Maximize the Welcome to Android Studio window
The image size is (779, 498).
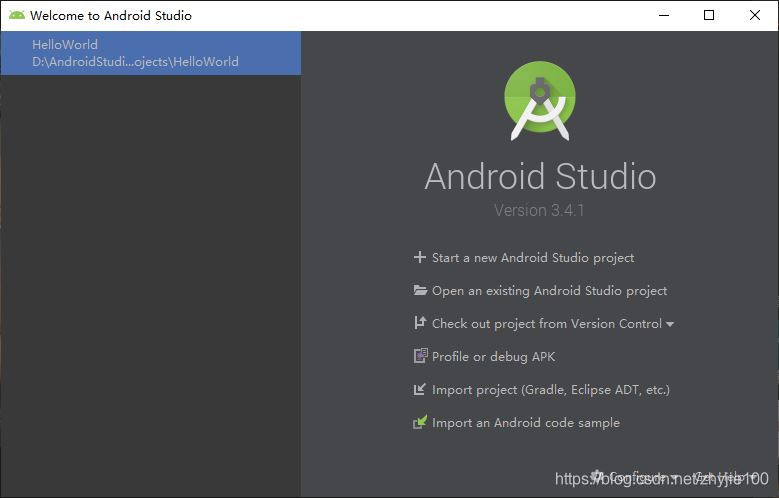pyautogui.click(x=709, y=15)
